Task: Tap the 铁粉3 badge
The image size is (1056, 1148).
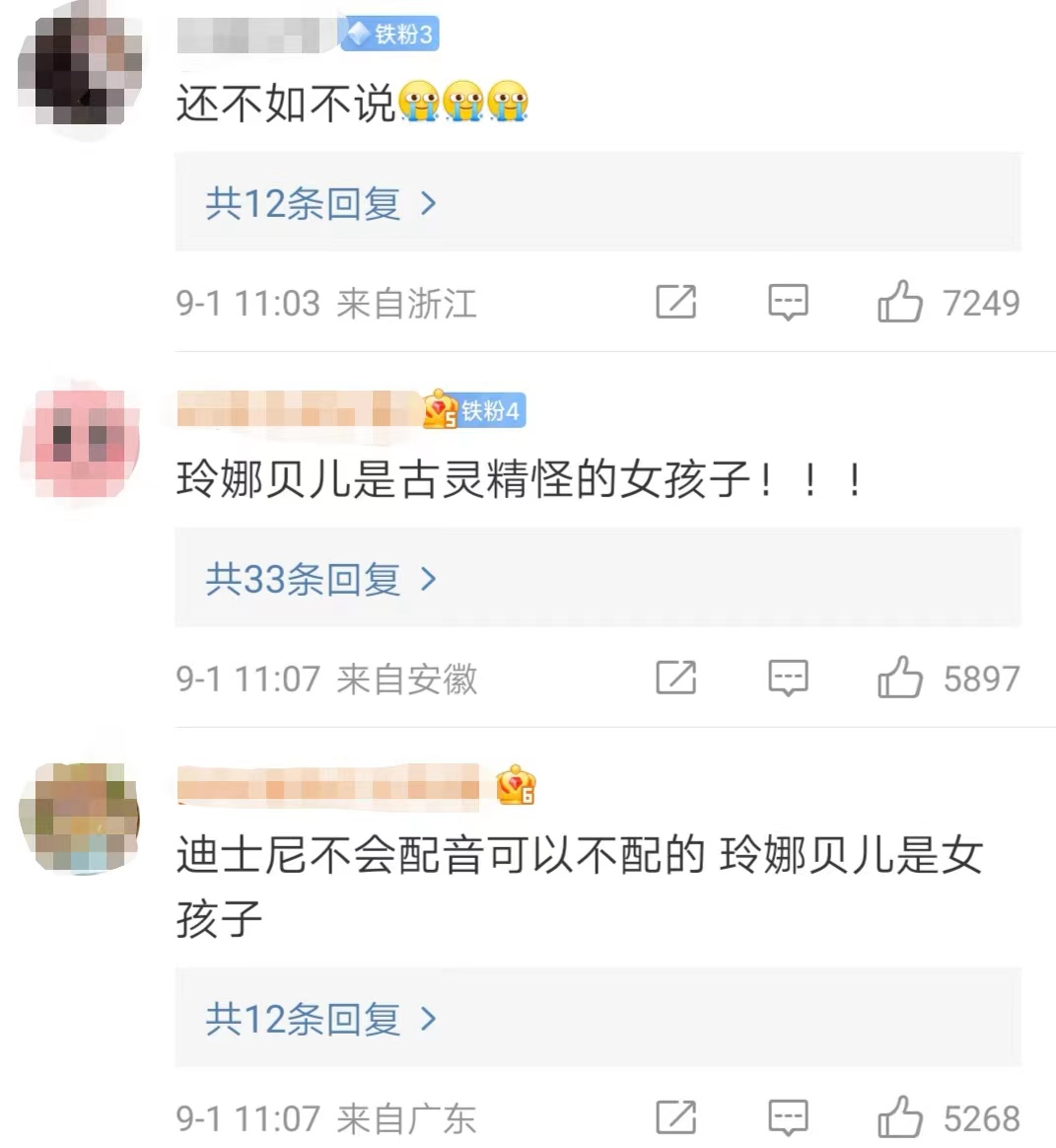Action: (x=389, y=34)
